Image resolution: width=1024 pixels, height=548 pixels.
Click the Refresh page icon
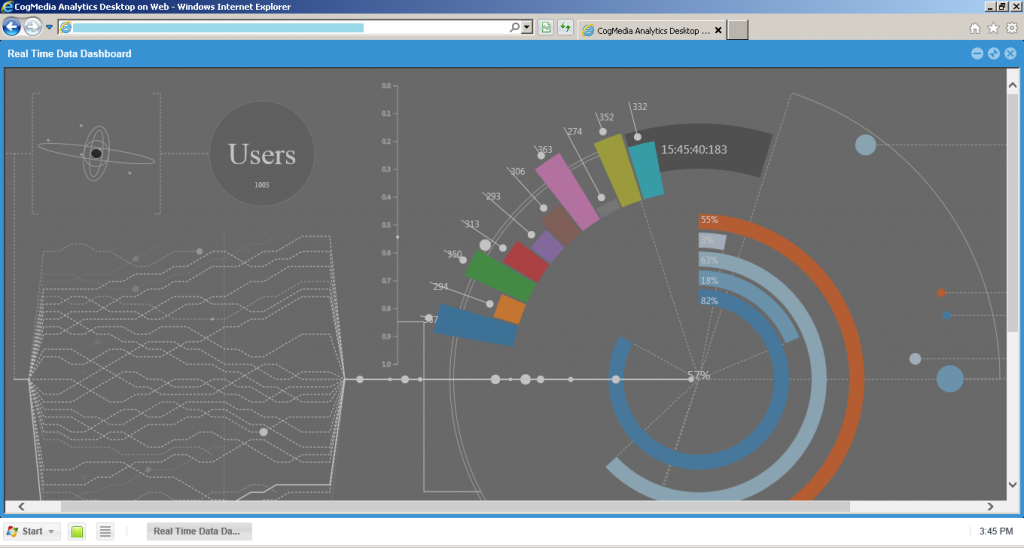click(x=566, y=28)
